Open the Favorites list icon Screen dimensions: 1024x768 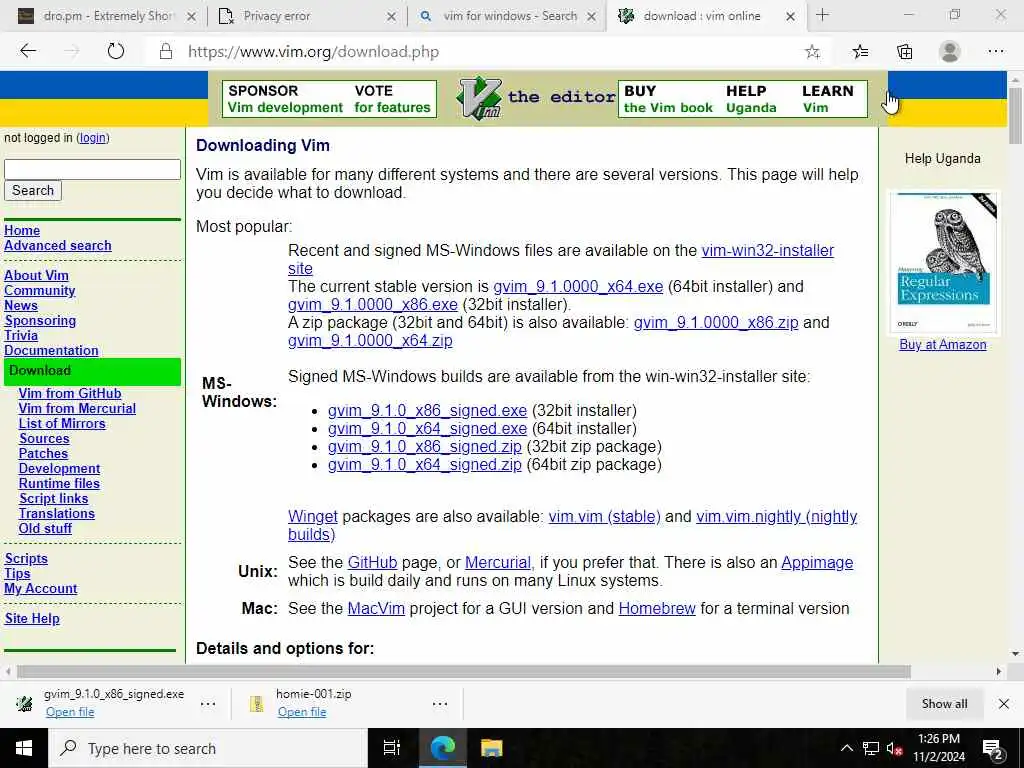click(860, 52)
